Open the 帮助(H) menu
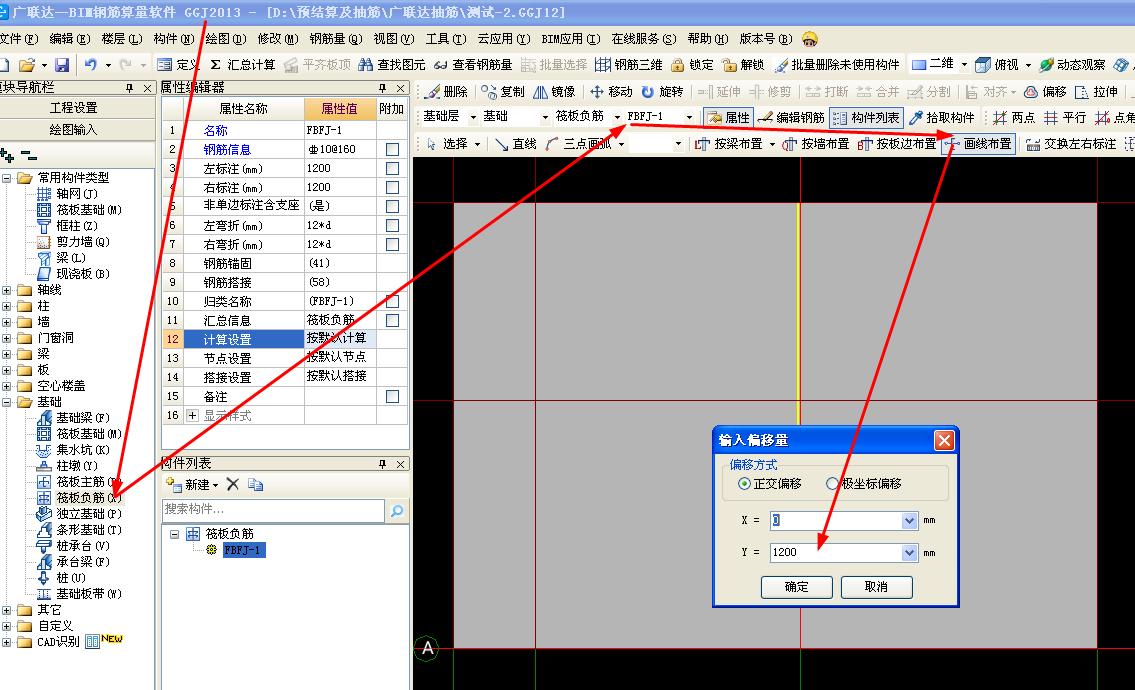The image size is (1135, 690). [x=708, y=38]
